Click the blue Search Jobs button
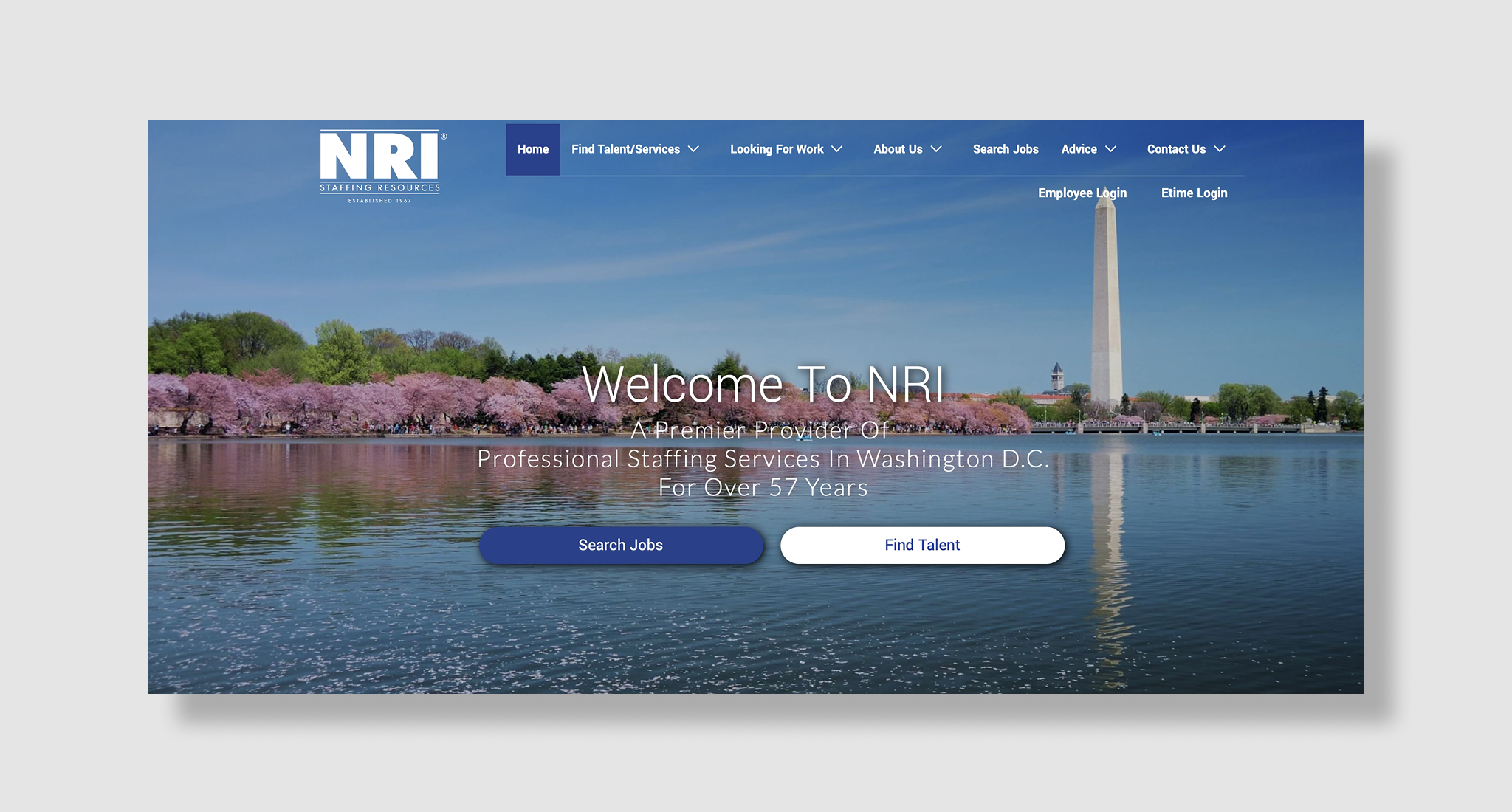 pyautogui.click(x=621, y=545)
